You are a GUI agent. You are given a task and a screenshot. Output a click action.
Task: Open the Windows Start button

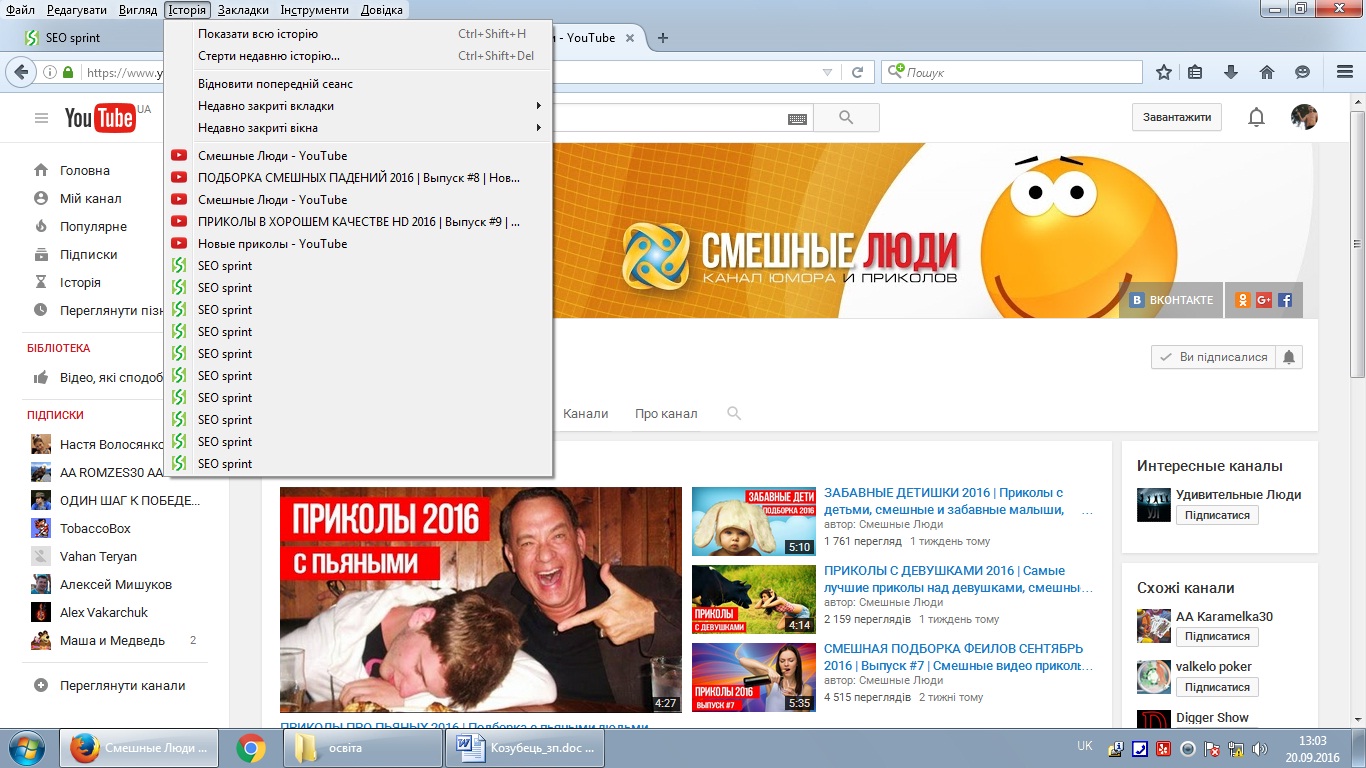pyautogui.click(x=27, y=748)
